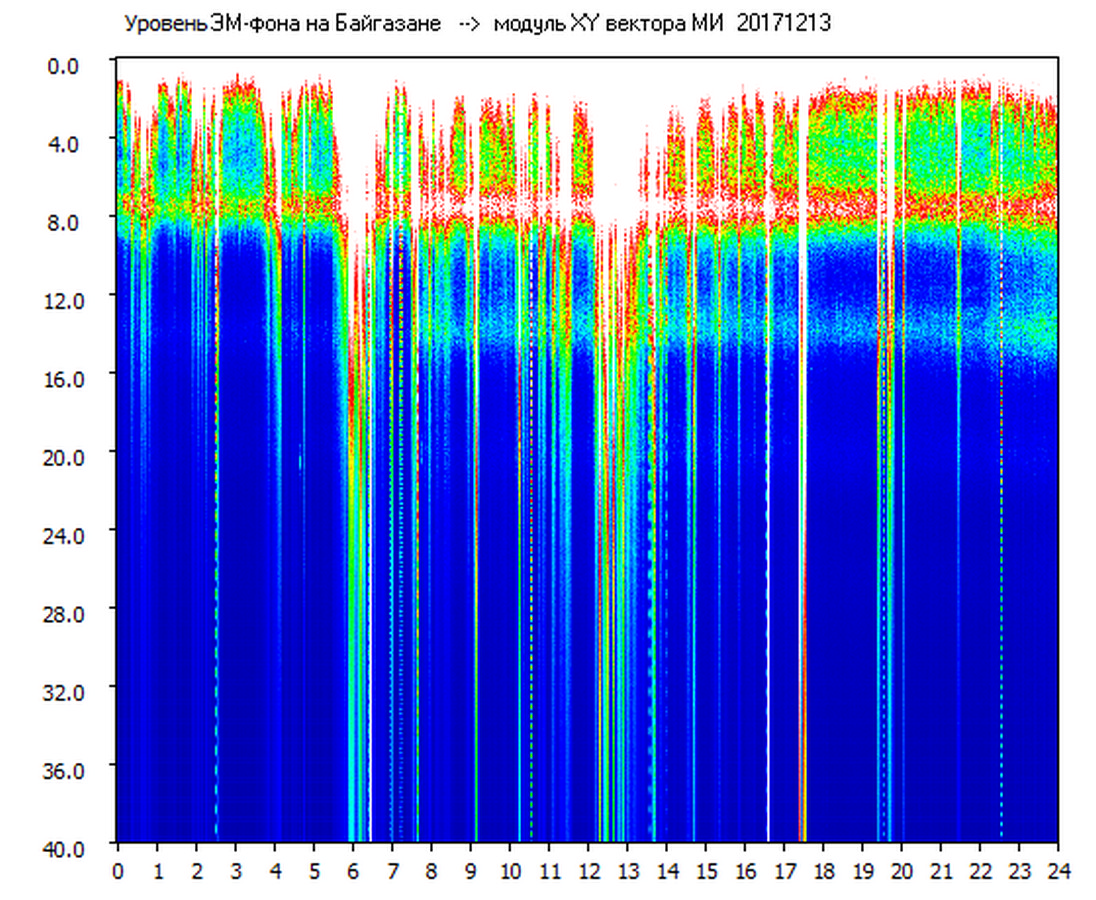The height and width of the screenshot is (900, 1096).
Task: Click the arrow symbol in the chart title
Action: click(467, 23)
